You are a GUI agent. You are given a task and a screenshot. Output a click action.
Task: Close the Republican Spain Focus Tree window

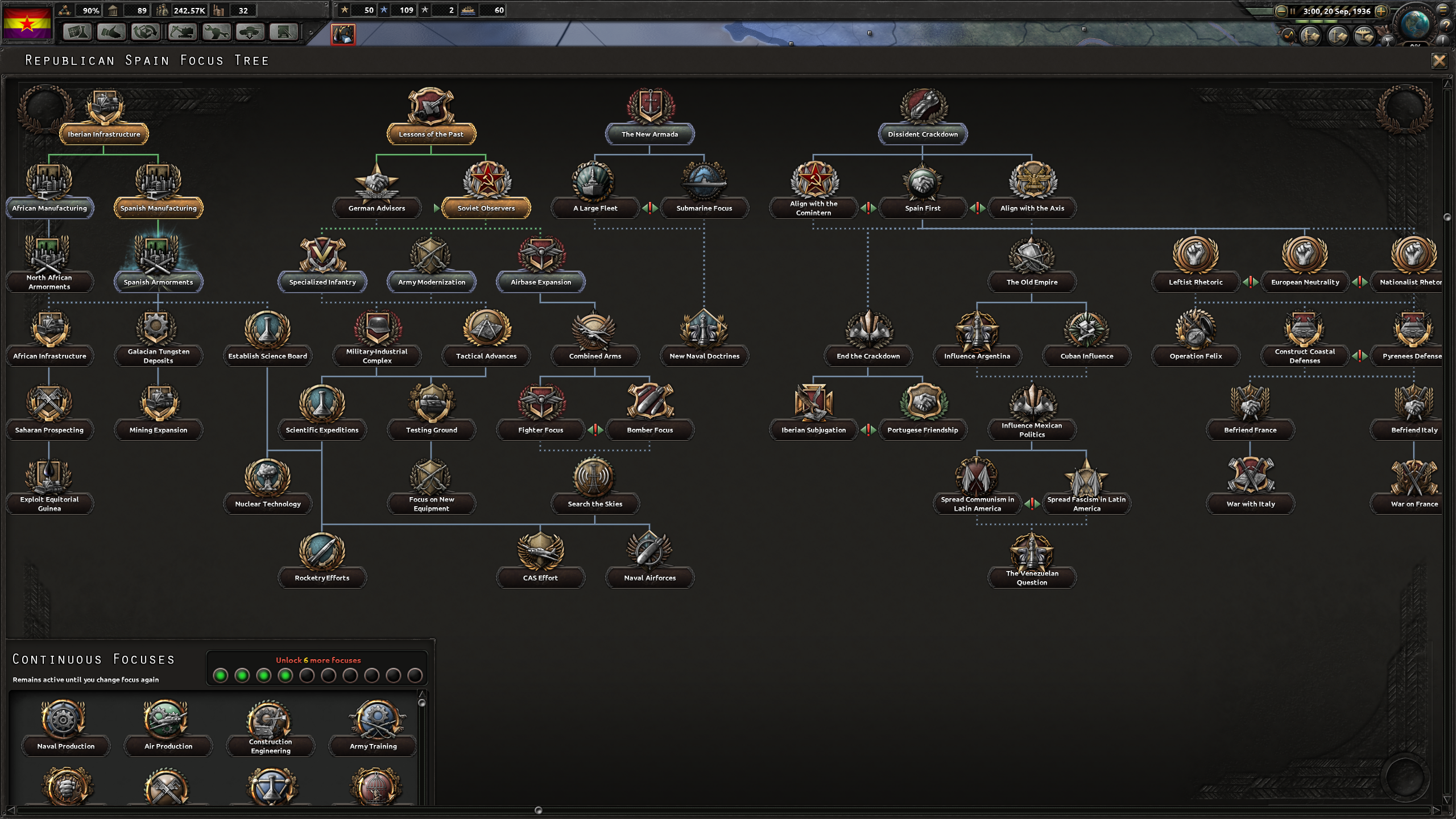point(1439,60)
